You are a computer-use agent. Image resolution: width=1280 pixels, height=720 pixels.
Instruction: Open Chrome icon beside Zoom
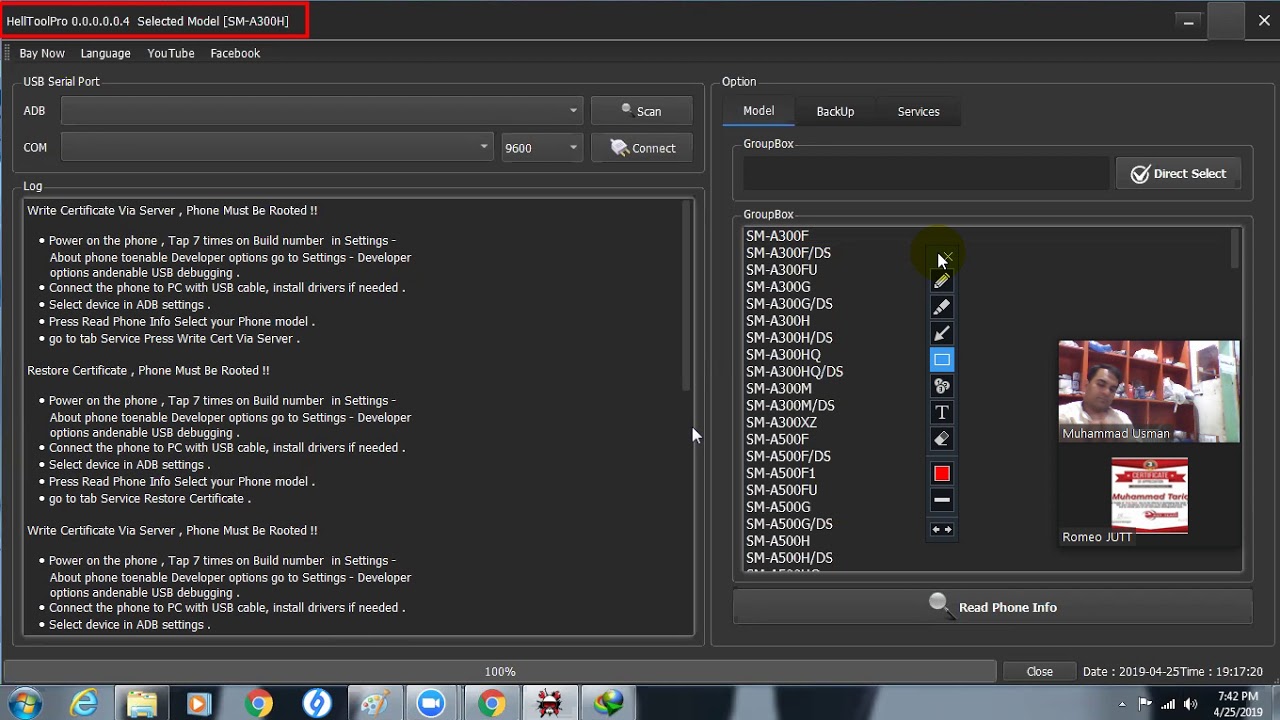[491, 704]
